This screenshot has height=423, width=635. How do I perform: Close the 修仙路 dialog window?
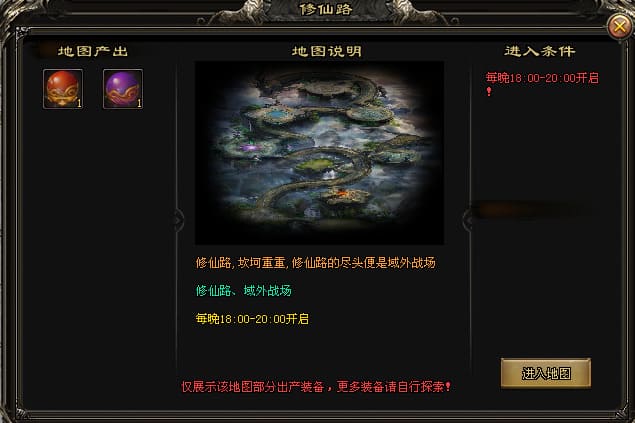click(x=619, y=27)
